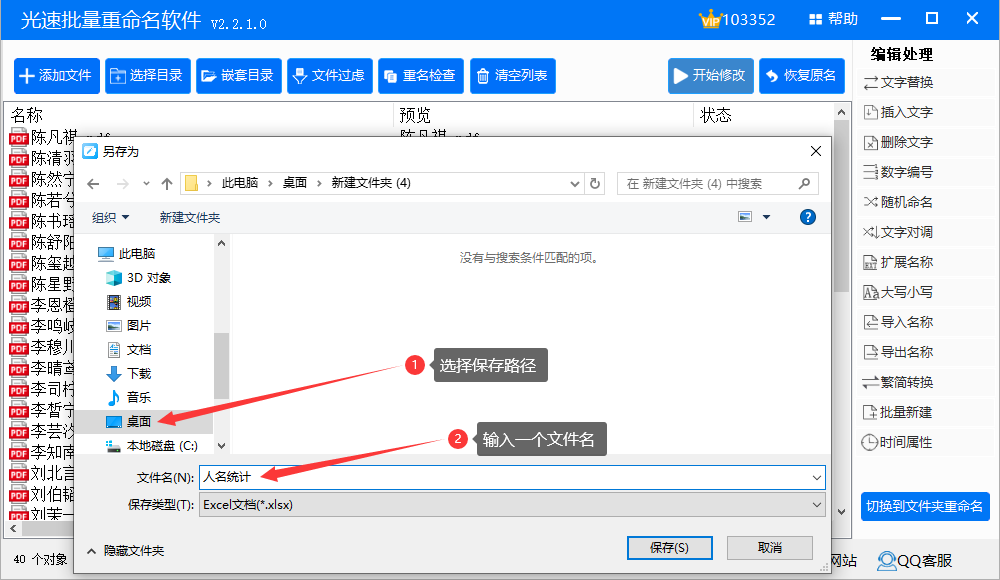Open 大写小写 case conversion

(899, 292)
